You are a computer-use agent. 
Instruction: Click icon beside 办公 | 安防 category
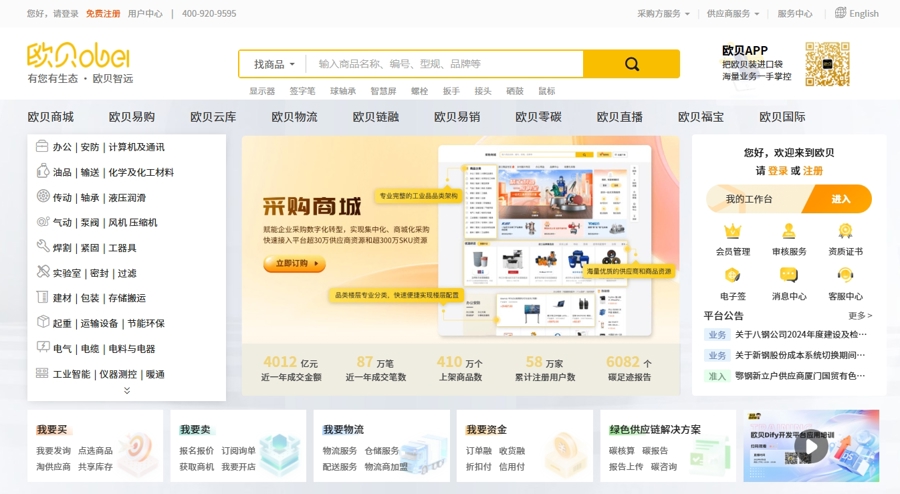[x=42, y=146]
